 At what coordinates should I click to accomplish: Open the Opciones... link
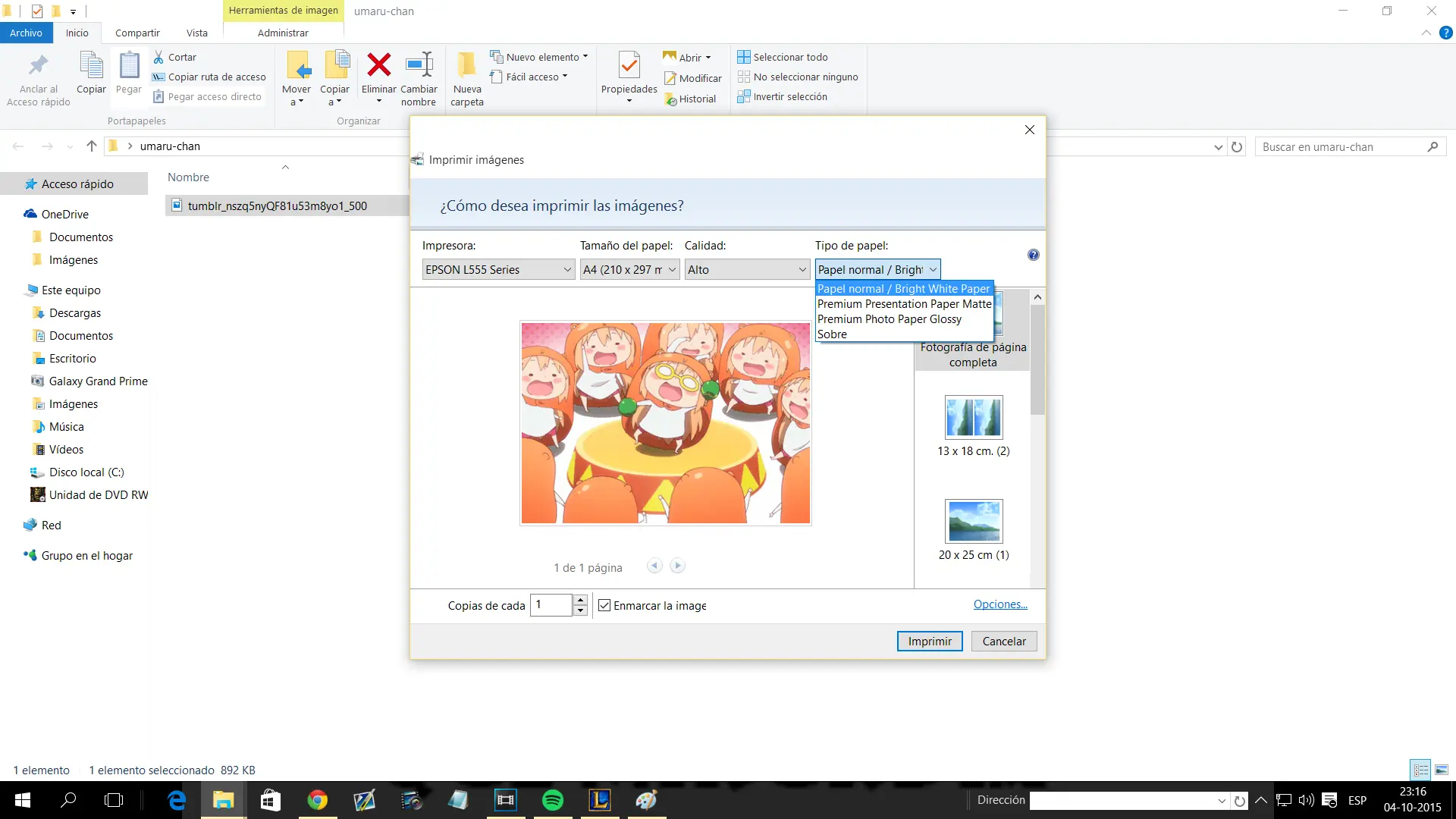click(1000, 604)
